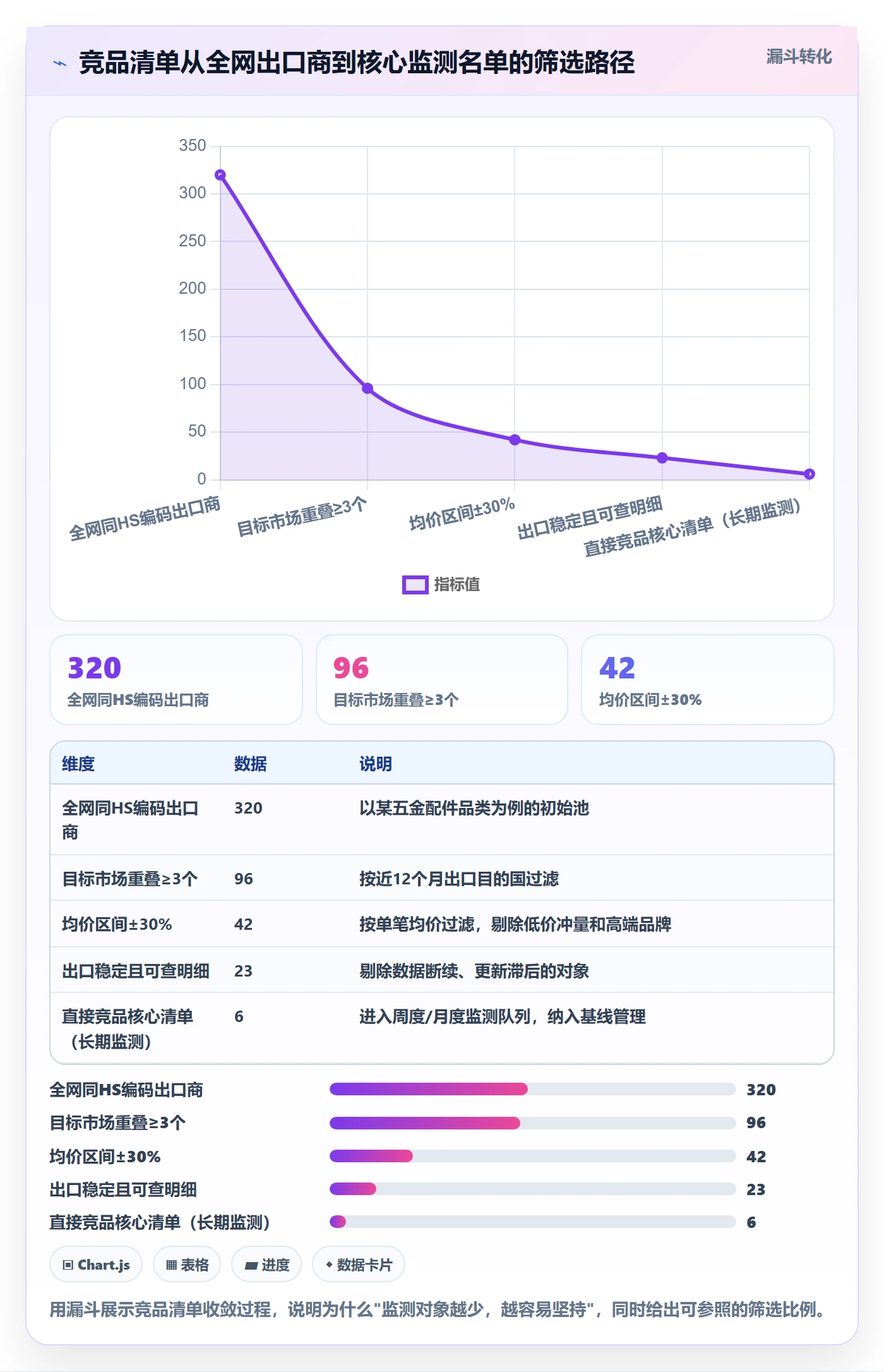Click table cell 按近12个月出口目的国过滤

[x=459, y=879]
